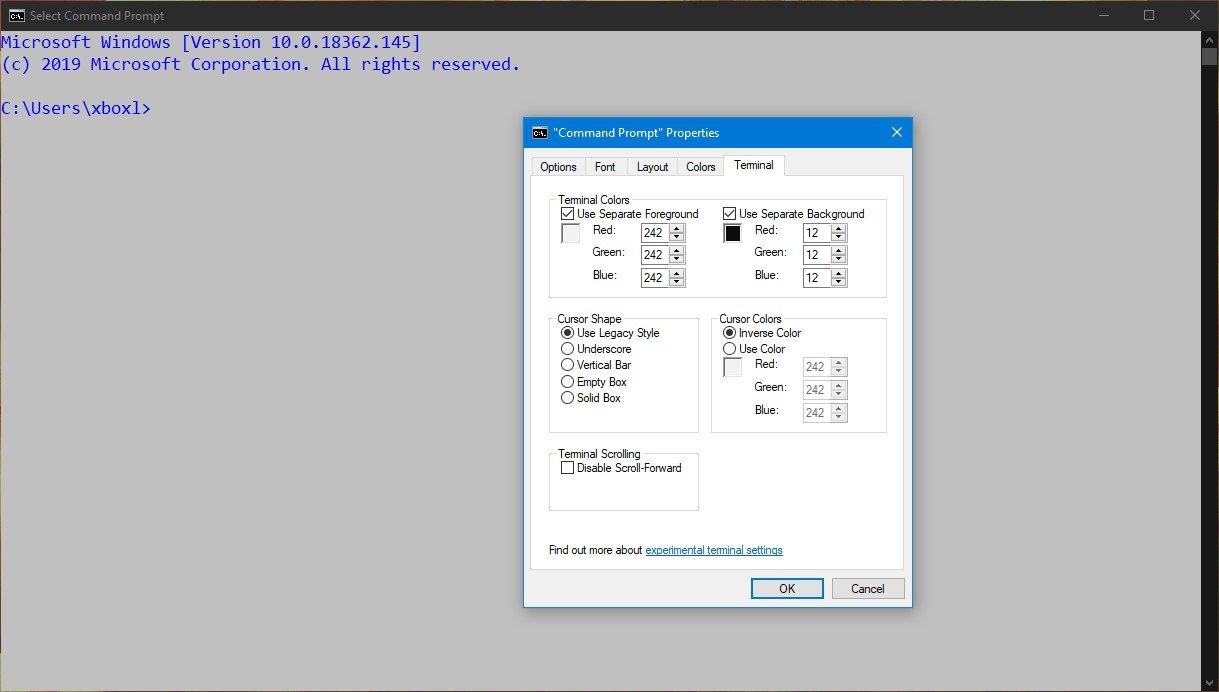Close the Command Prompt Properties dialog
Image resolution: width=1219 pixels, height=692 pixels.
[x=897, y=132]
